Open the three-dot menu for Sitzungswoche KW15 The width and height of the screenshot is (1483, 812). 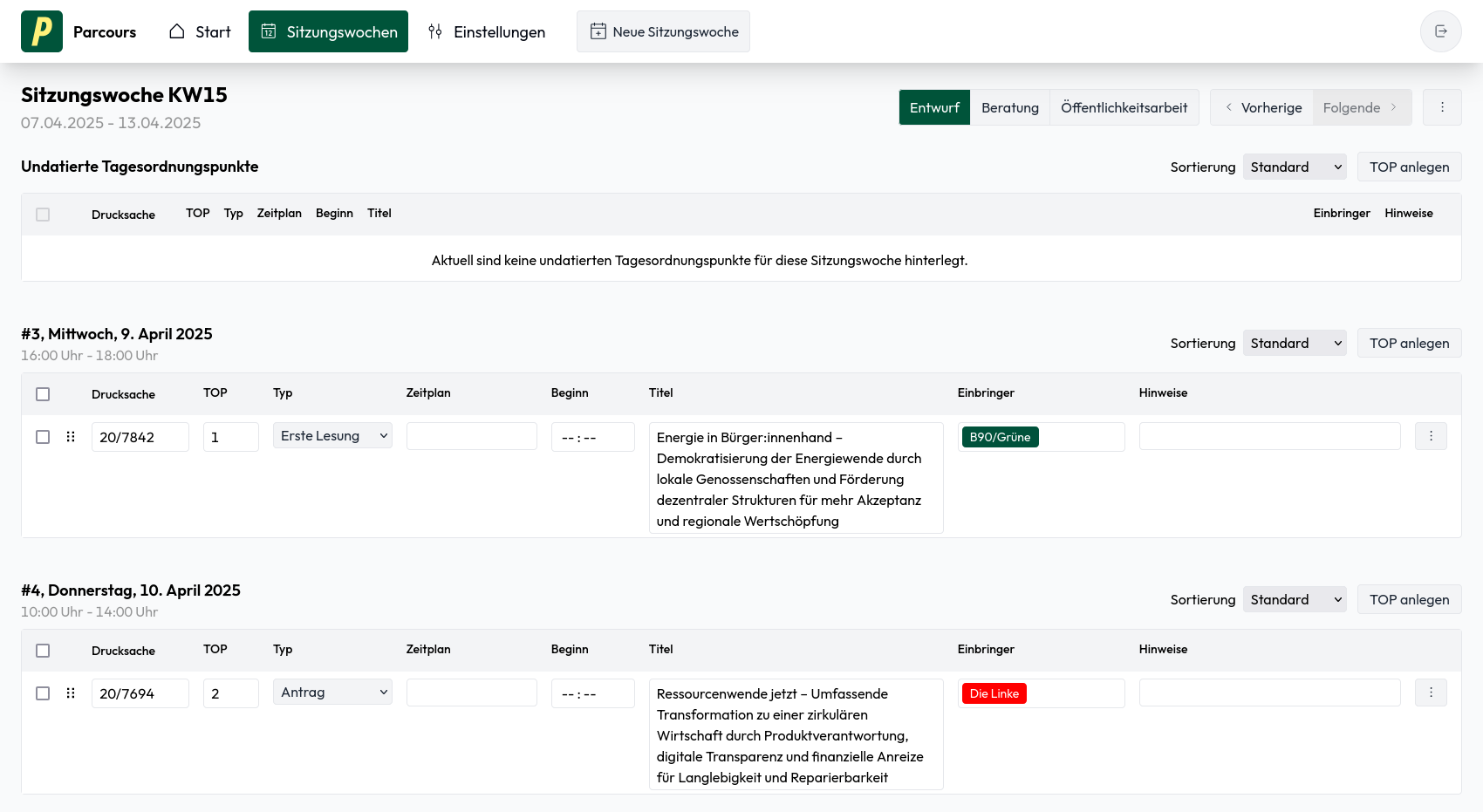tap(1442, 107)
